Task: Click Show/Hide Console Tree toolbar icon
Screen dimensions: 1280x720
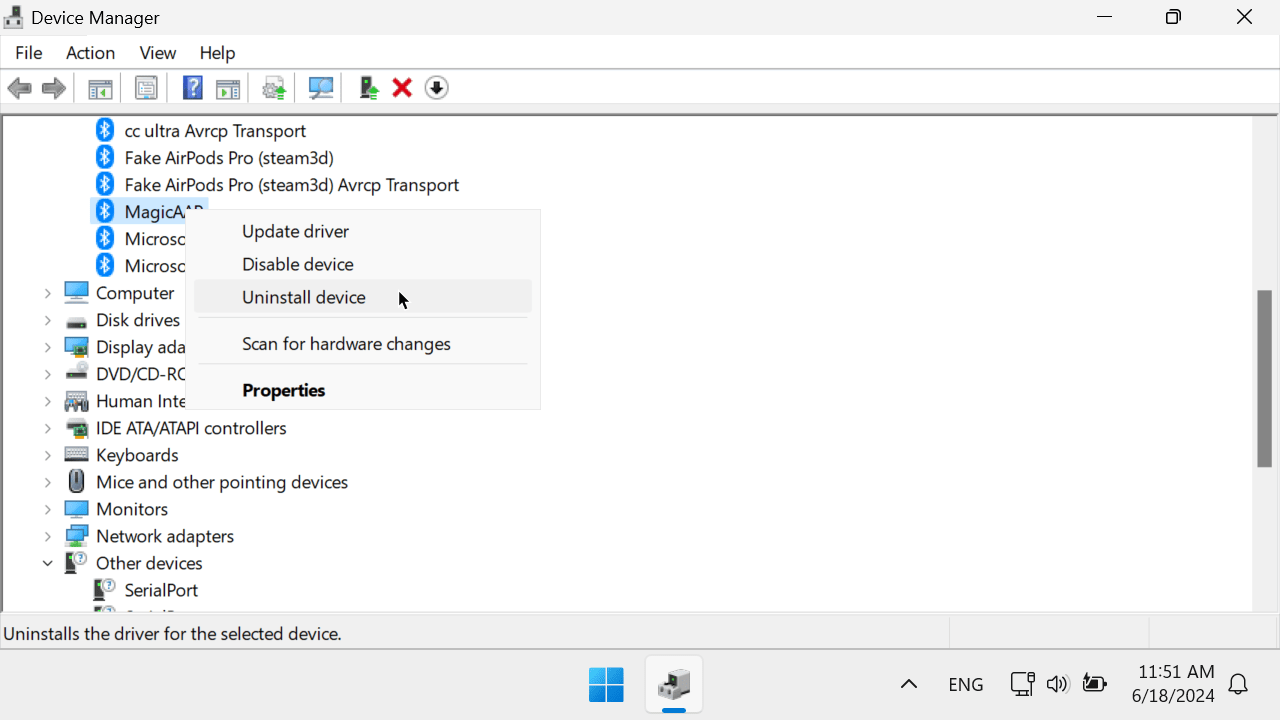Action: pyautogui.click(x=100, y=88)
